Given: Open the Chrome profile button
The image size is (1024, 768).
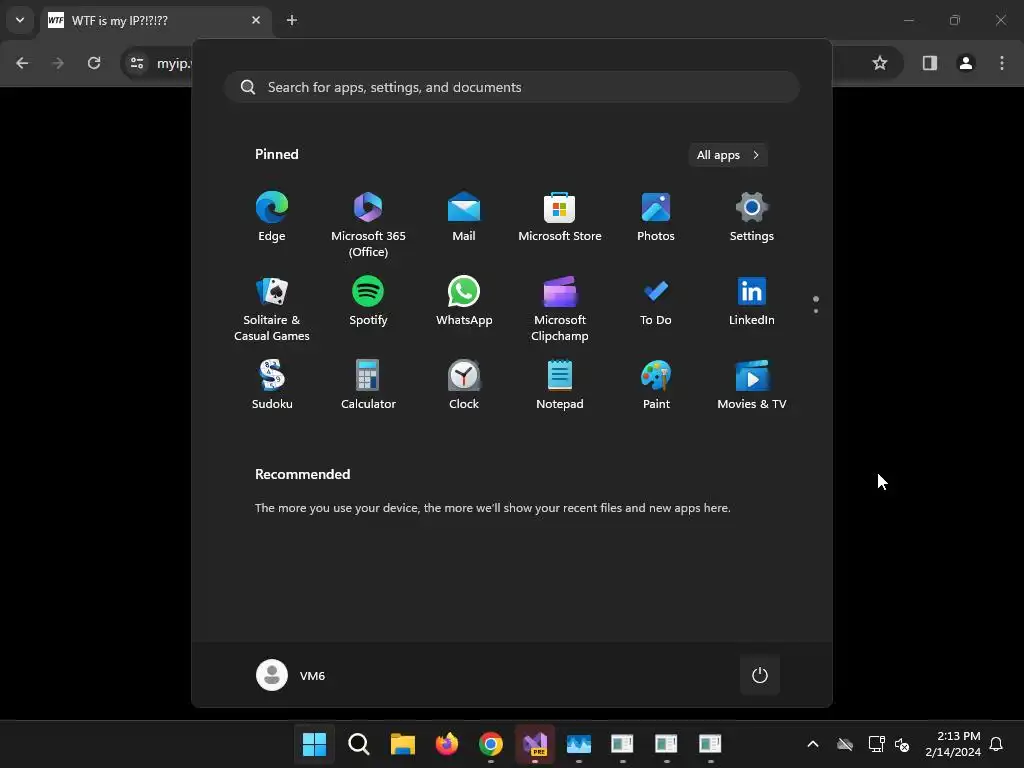Looking at the screenshot, I should [x=966, y=63].
